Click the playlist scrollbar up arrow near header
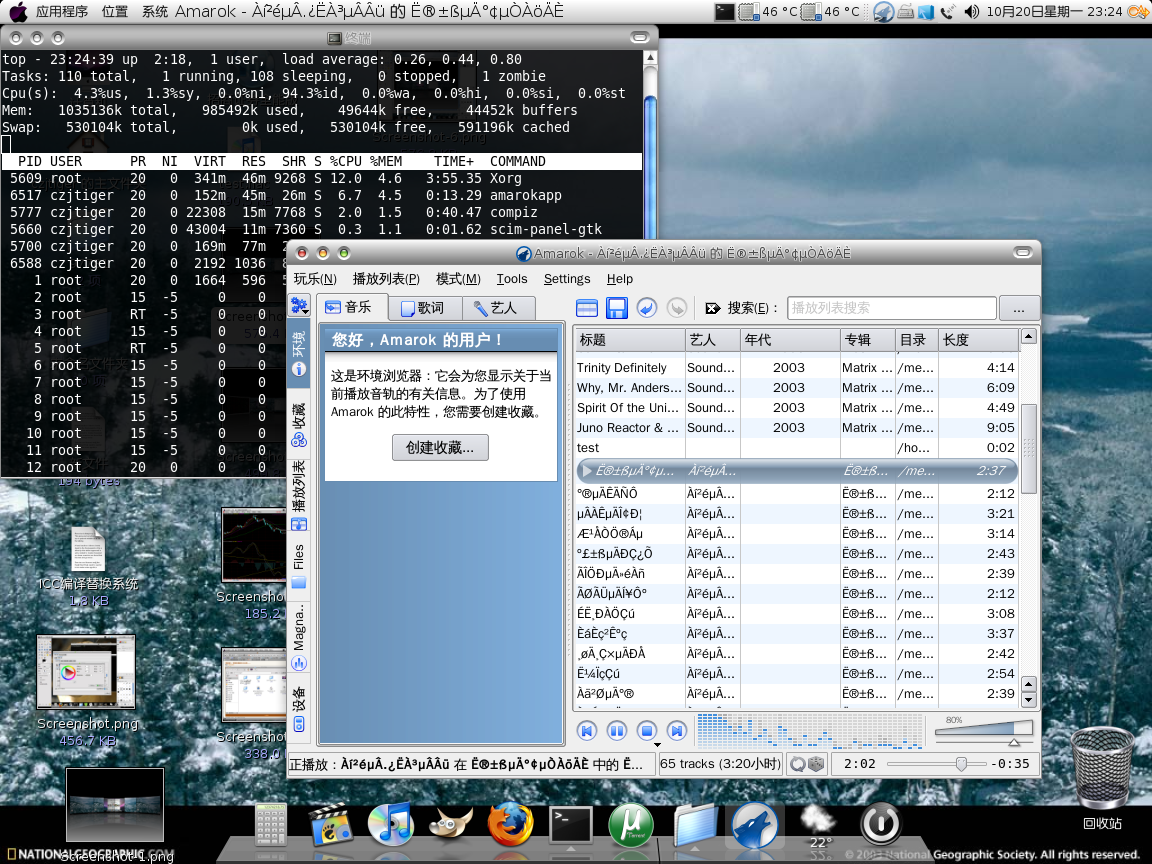 tap(1029, 336)
